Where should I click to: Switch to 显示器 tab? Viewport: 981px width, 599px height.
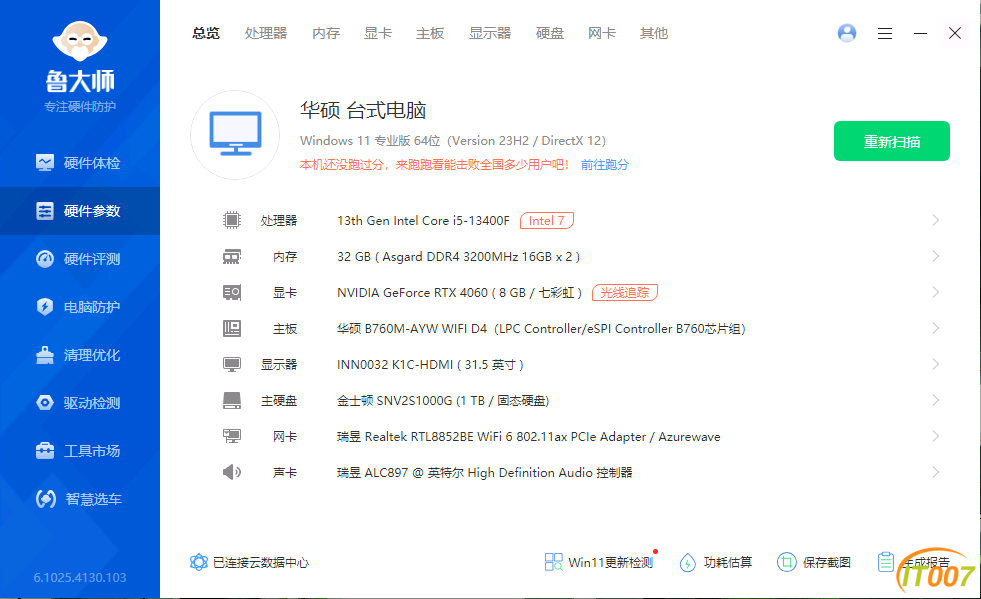490,33
